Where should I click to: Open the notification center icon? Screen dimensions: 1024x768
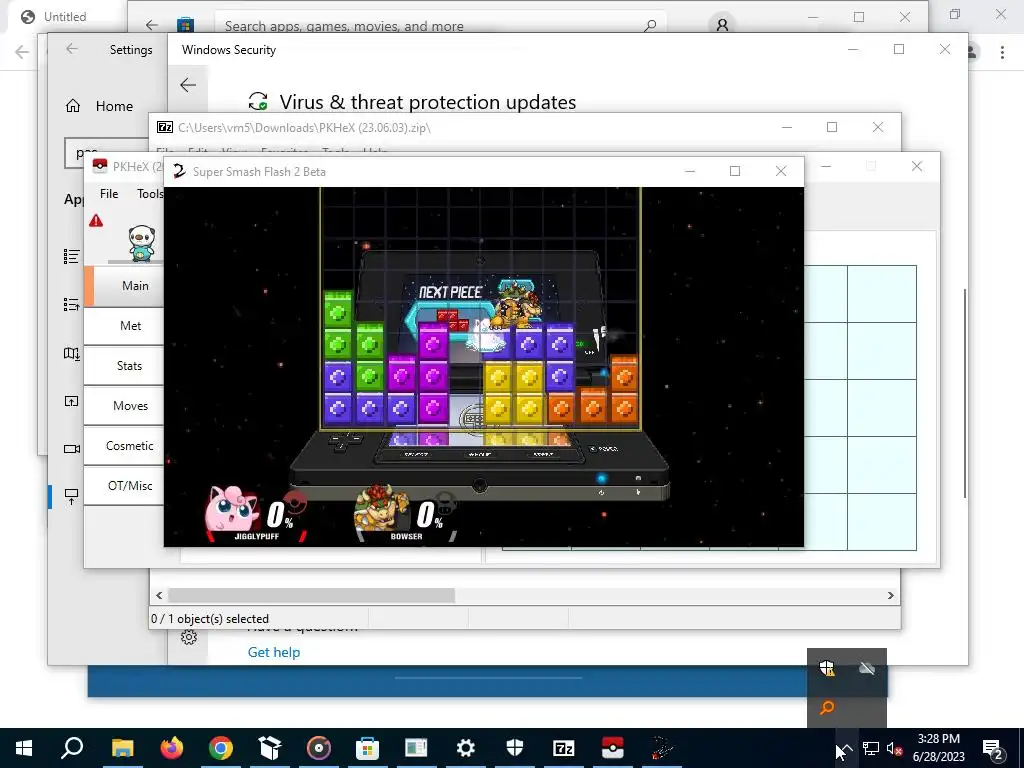pos(994,748)
